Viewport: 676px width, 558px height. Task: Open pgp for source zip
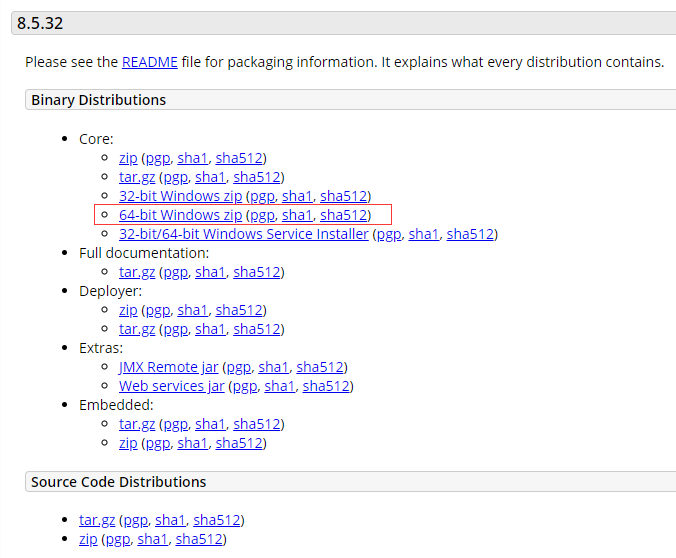[x=118, y=539]
